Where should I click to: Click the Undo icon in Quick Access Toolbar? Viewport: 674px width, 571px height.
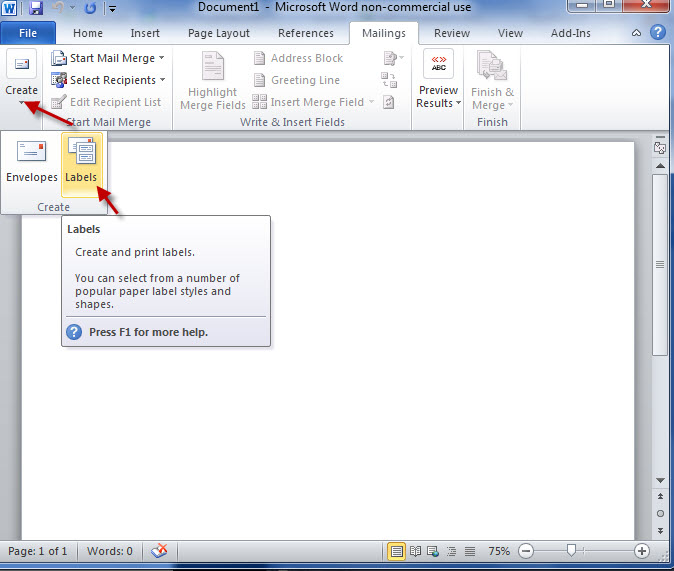[58, 8]
